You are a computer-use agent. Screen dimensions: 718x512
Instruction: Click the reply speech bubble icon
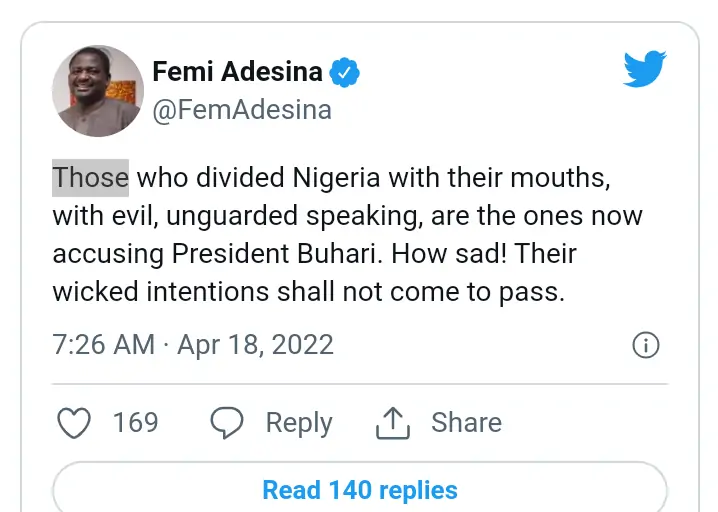coord(228,423)
